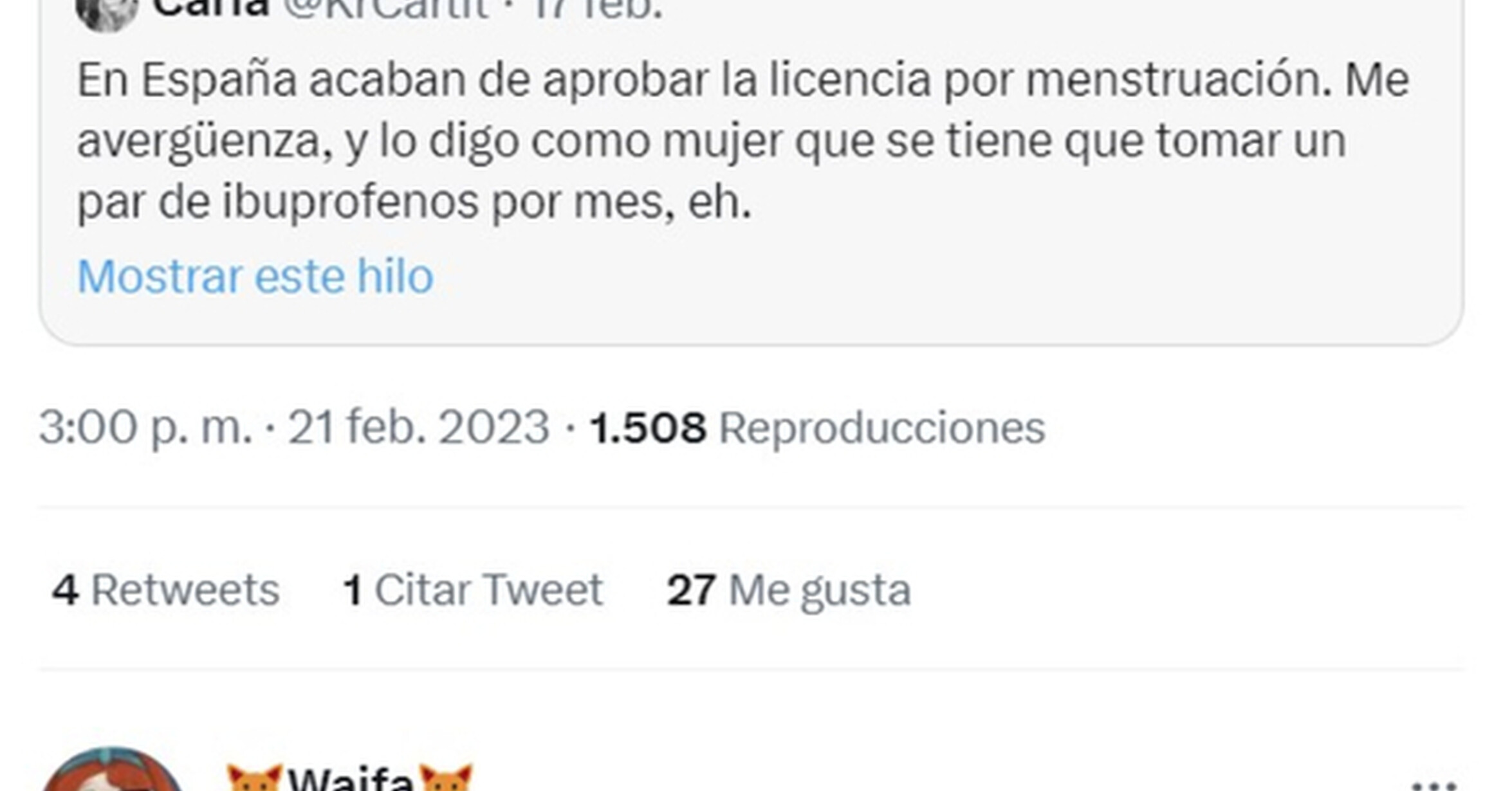Click the 3:00 p. m. timestamp
Image resolution: width=1512 pixels, height=791 pixels.
pyautogui.click(x=145, y=428)
